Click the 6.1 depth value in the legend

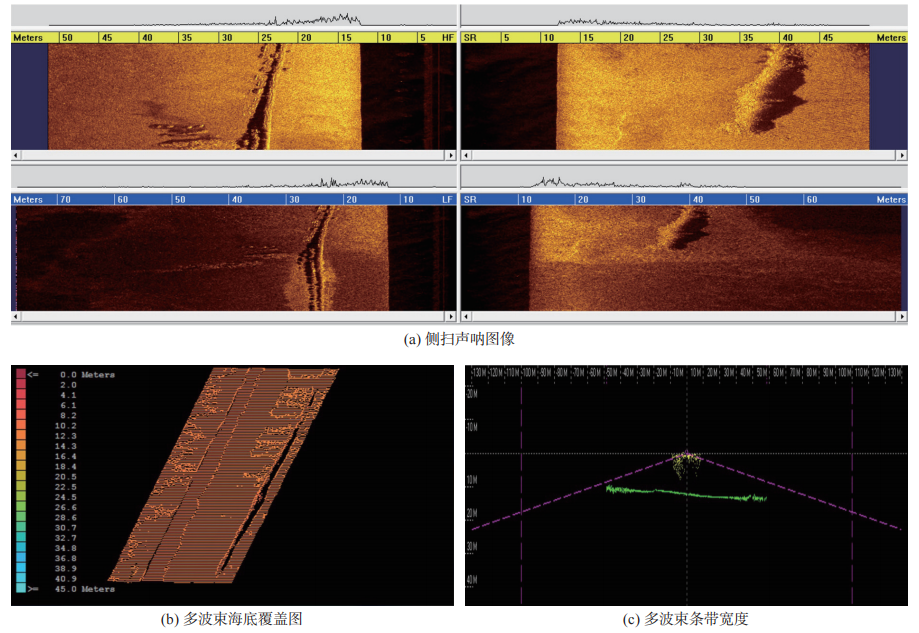68,406
